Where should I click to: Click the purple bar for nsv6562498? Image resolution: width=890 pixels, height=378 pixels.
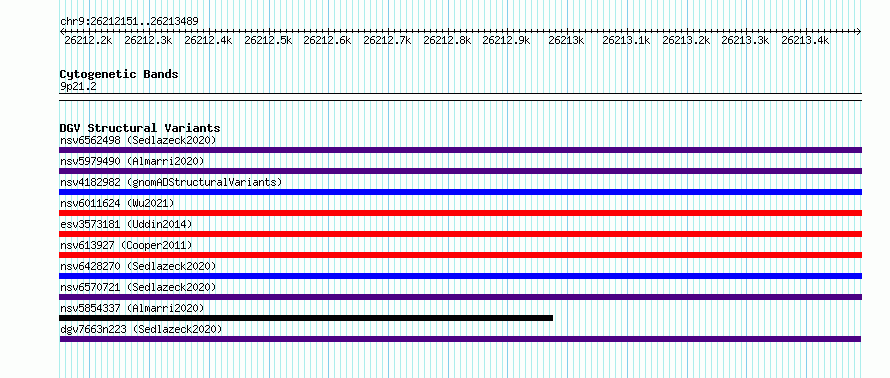(x=460, y=150)
